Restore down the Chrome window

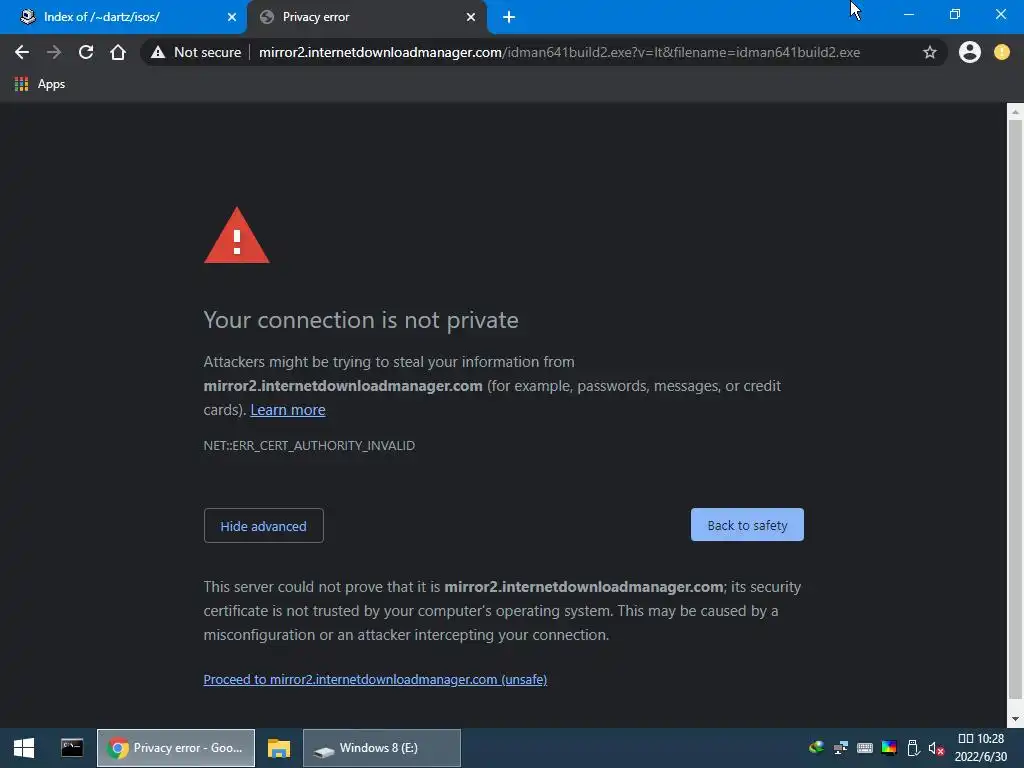pyautogui.click(x=955, y=14)
